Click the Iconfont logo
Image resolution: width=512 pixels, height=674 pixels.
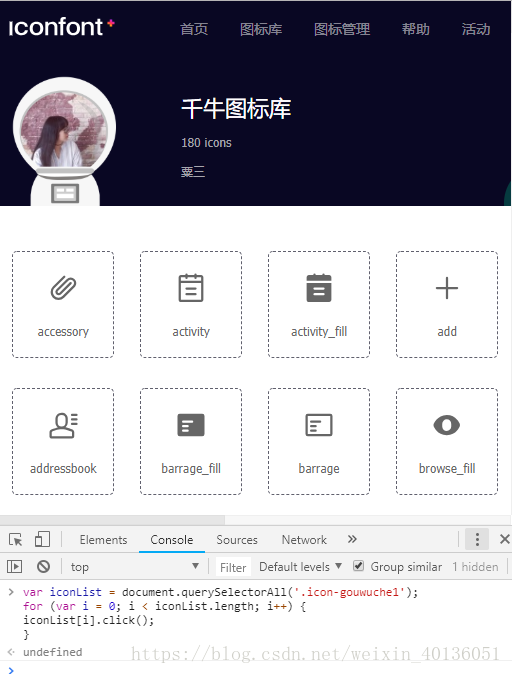click(x=61, y=27)
